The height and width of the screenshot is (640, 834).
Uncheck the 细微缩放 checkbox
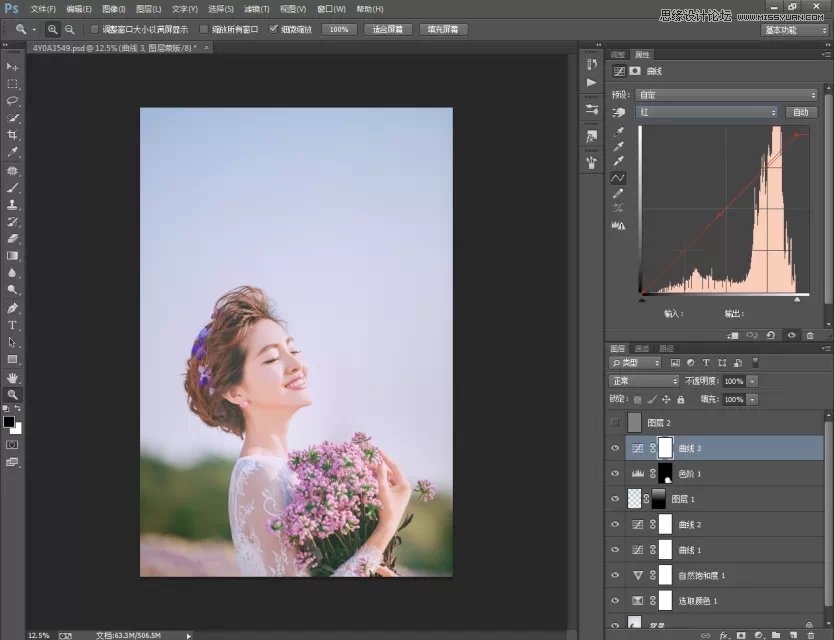(x=273, y=30)
